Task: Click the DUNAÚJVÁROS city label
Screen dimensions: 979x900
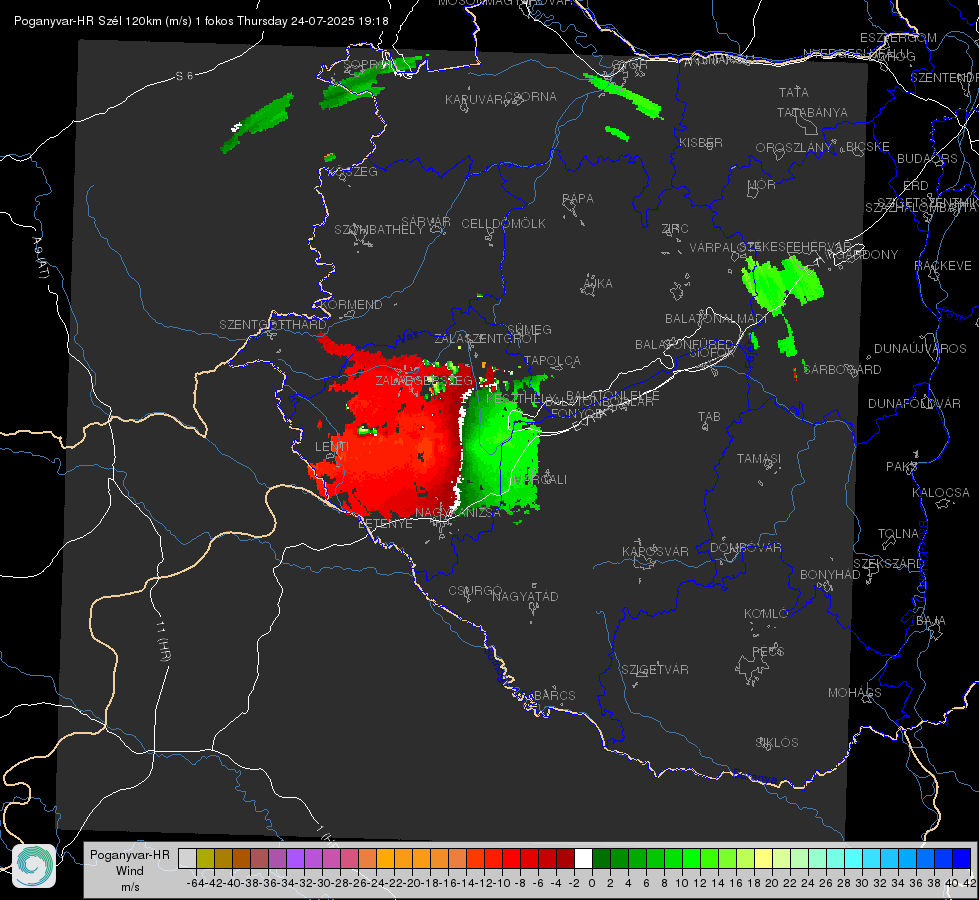Action: point(920,349)
